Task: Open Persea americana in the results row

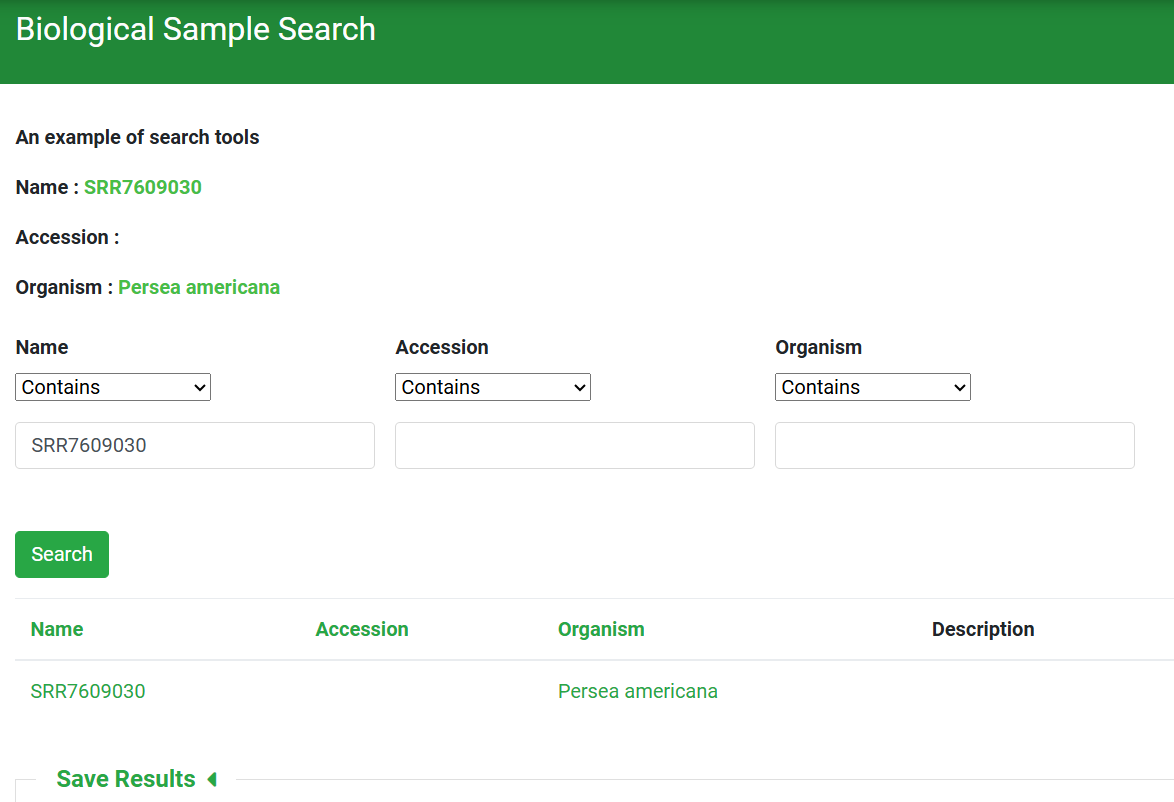Action: [x=638, y=691]
